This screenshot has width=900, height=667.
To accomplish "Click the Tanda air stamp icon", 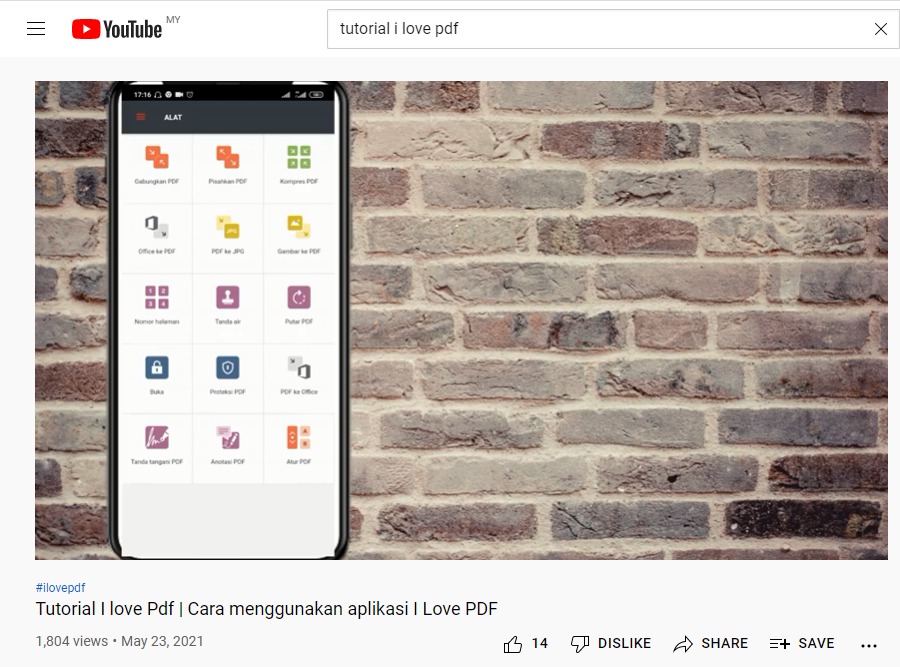I will 228,297.
